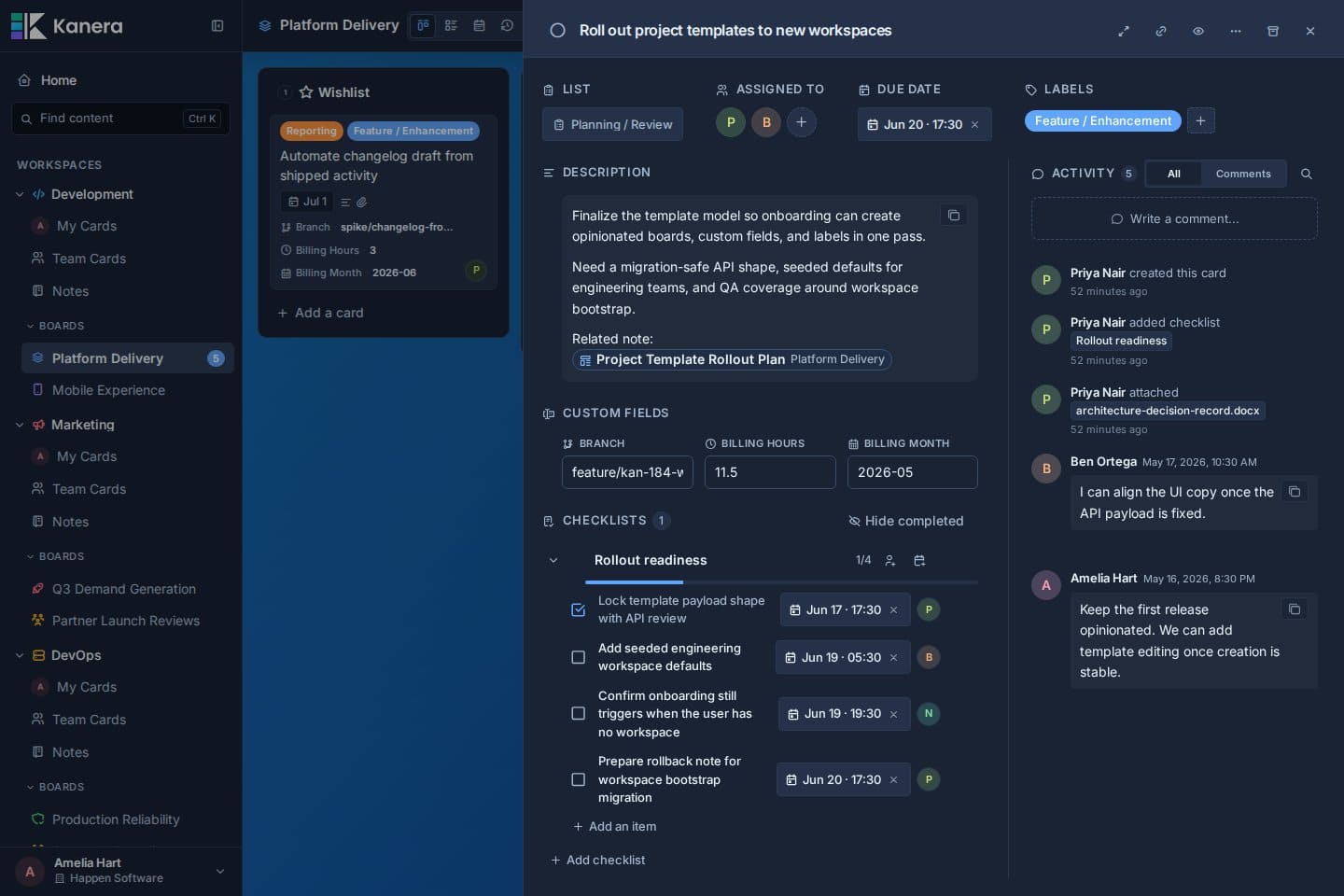Remove the Jun 19 05:30 checklist item date

(x=893, y=658)
